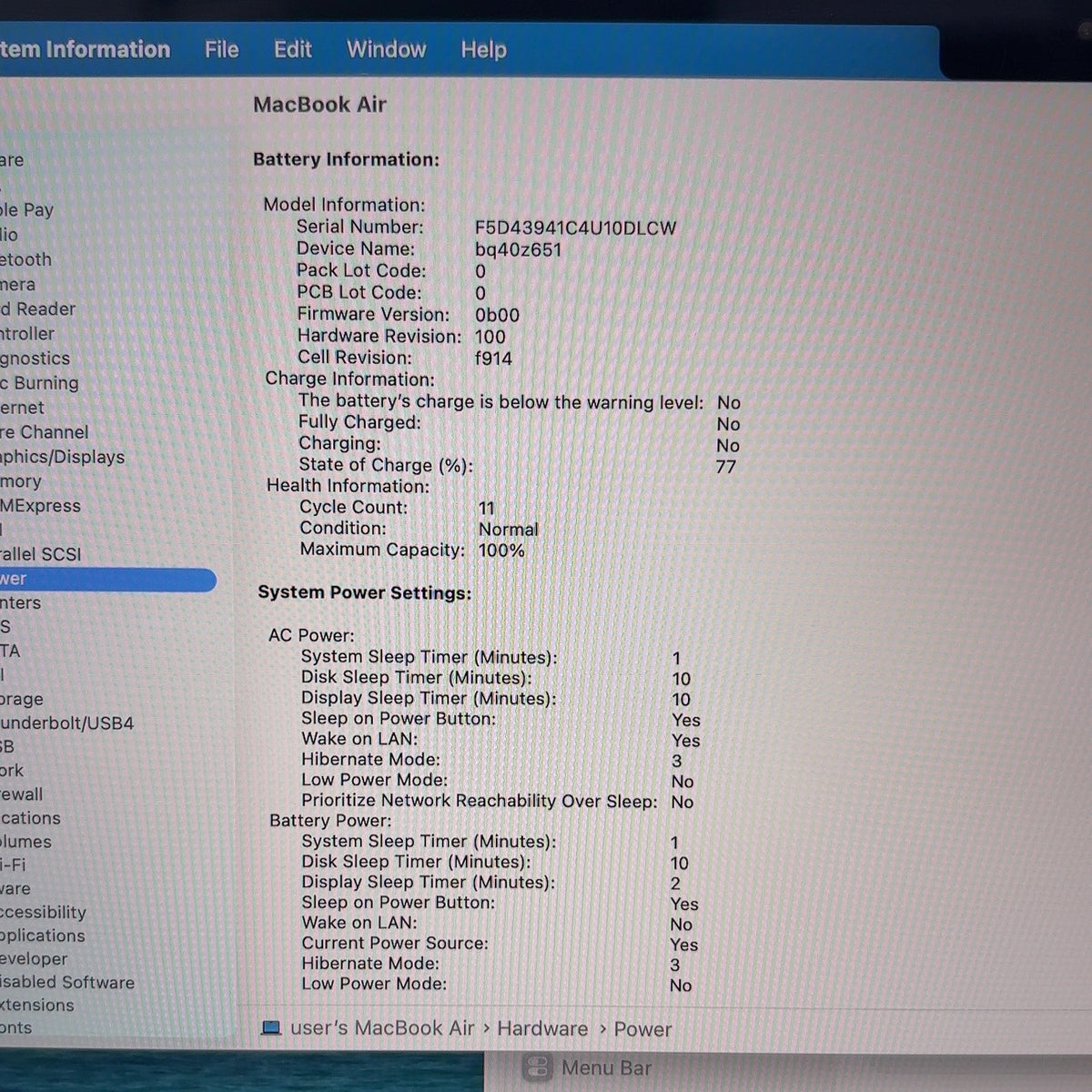1092x1092 pixels.
Task: Click Power in the path bar
Action: [x=642, y=1029]
